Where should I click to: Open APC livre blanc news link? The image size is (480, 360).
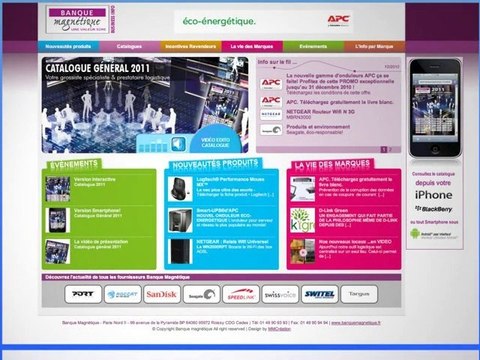click(340, 102)
